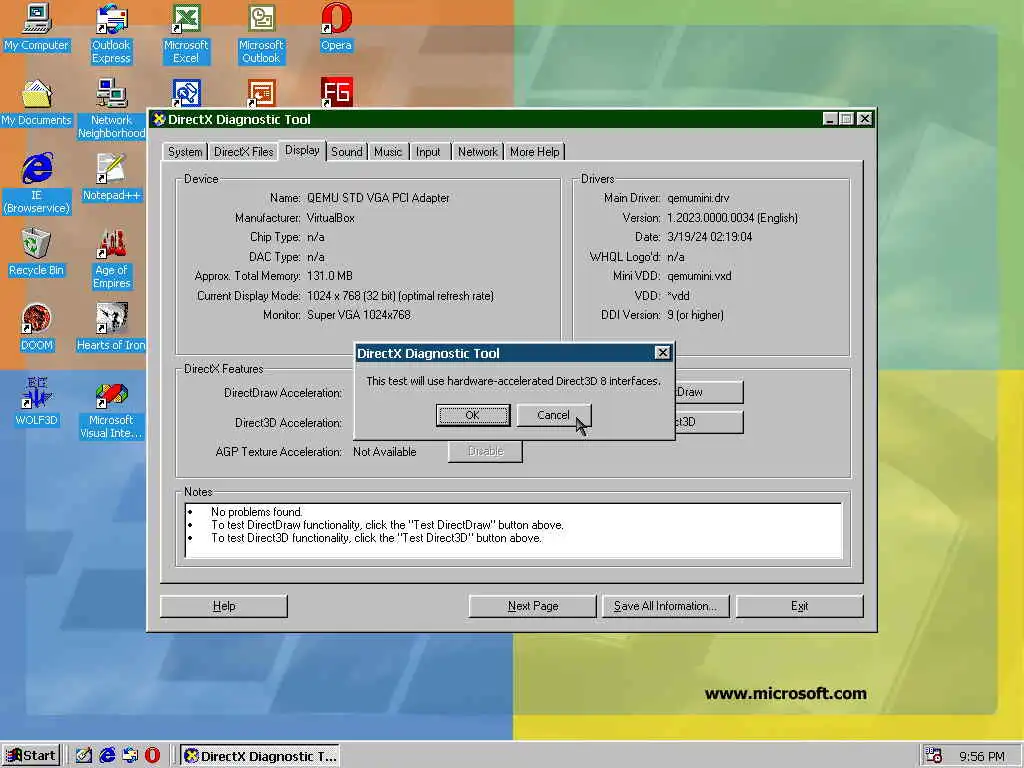Click partially hidden Test Direct3D button

pyautogui.click(x=709, y=422)
